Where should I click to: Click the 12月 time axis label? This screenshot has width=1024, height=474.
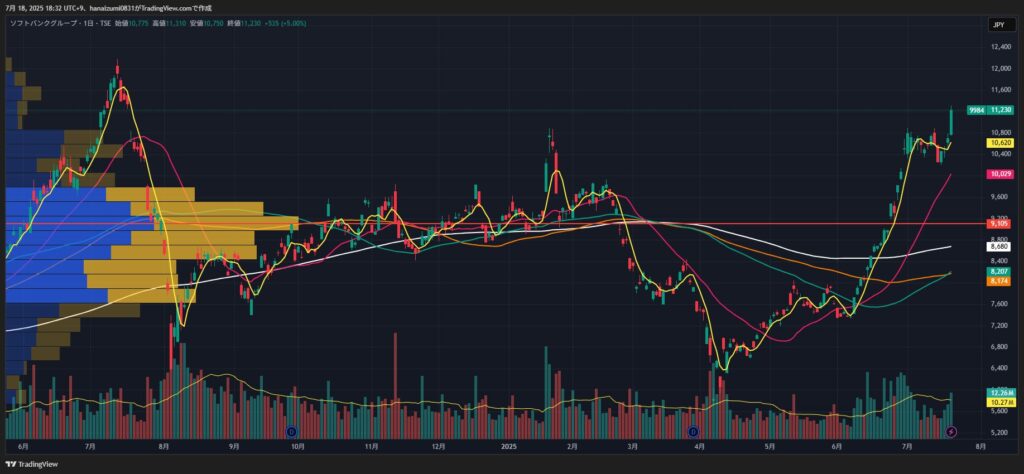439,447
